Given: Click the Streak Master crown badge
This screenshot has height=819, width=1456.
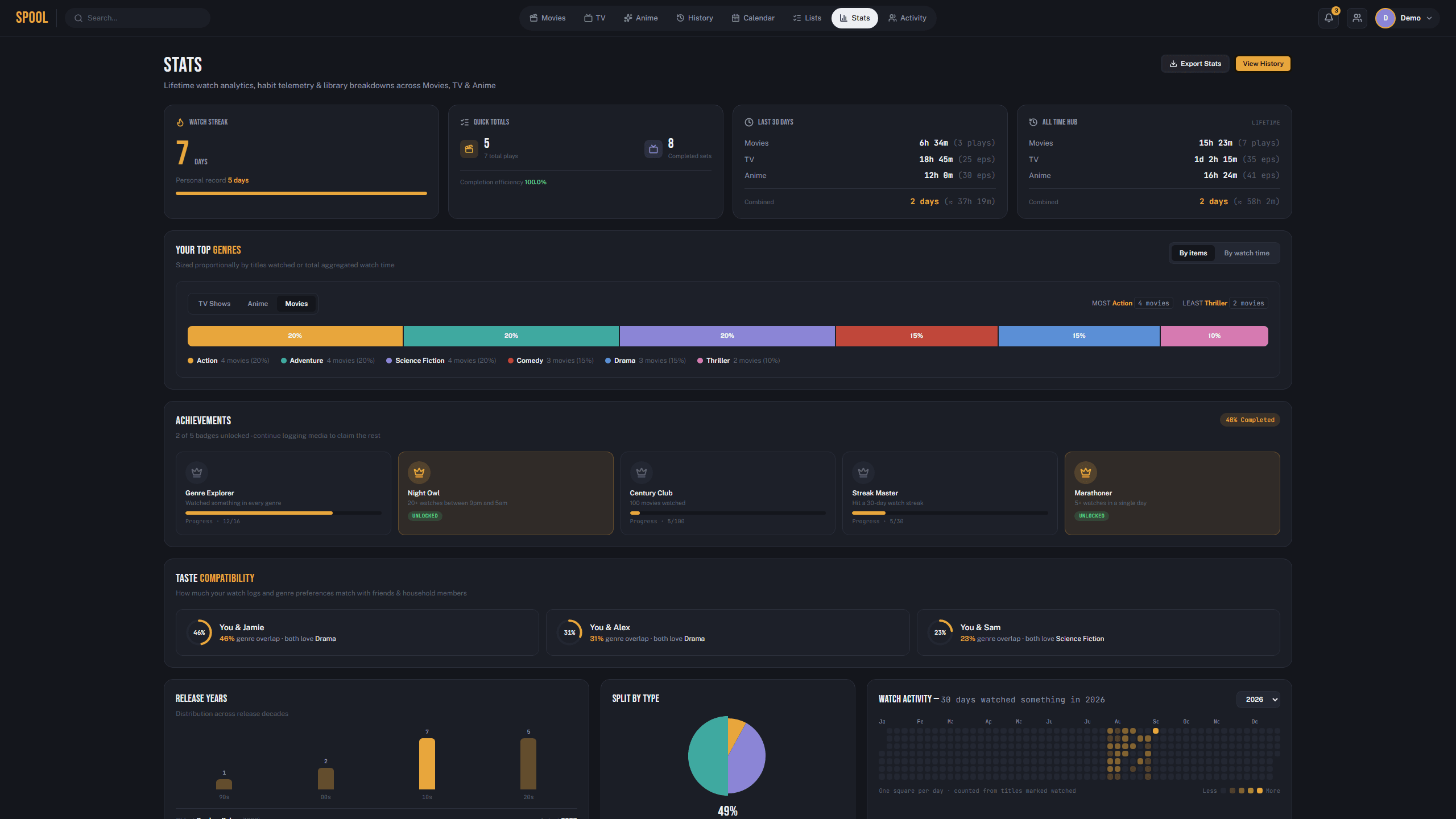Looking at the screenshot, I should click(x=863, y=472).
